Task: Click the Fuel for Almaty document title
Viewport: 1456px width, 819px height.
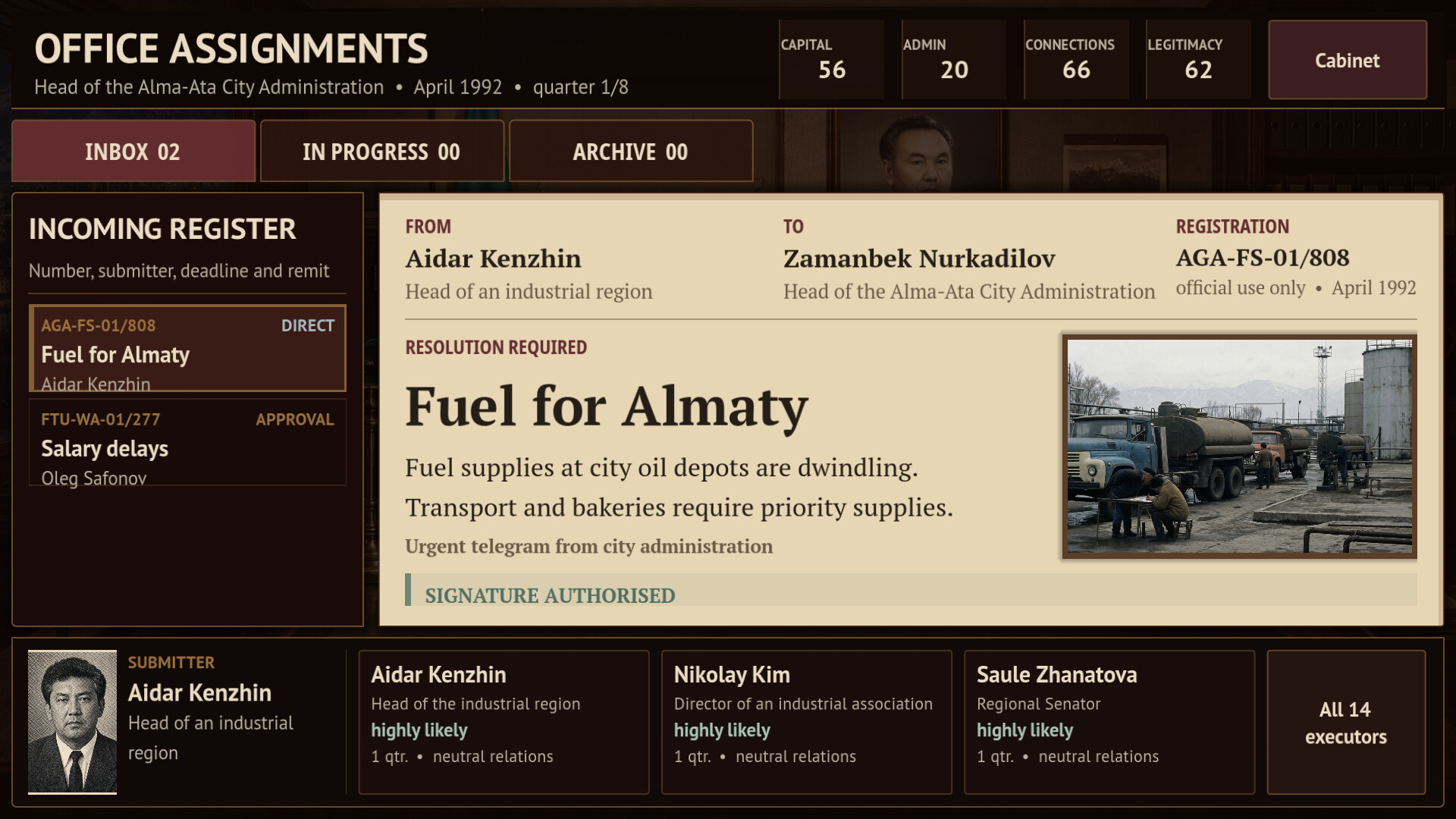Action: [x=607, y=406]
